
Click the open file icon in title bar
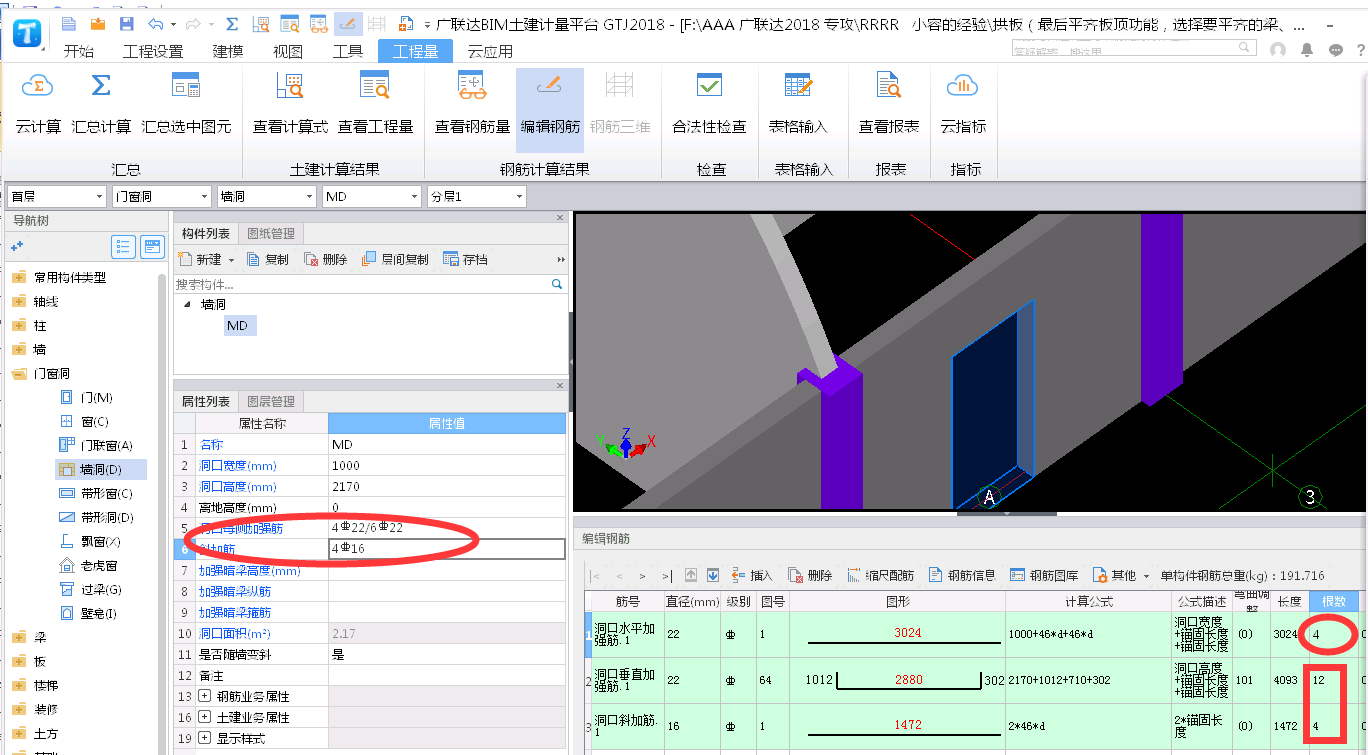pyautogui.click(x=97, y=23)
